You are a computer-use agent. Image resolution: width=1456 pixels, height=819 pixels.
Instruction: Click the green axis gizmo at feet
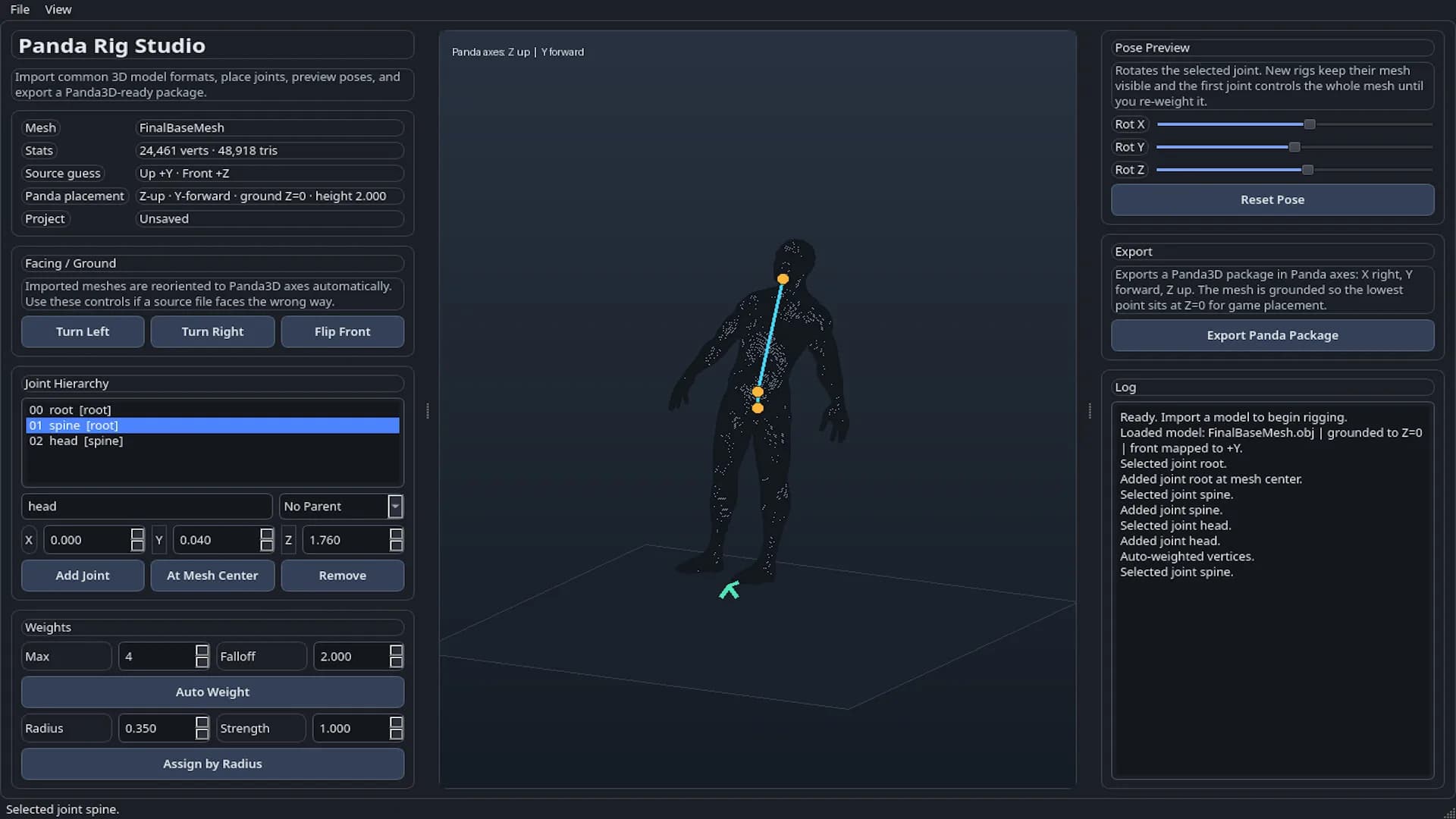click(730, 590)
